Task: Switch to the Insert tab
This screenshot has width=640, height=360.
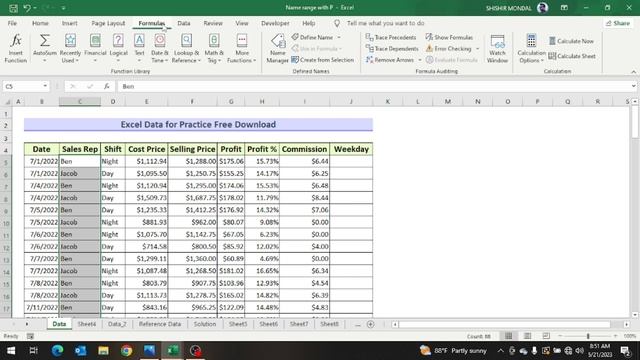Action: 69,23
